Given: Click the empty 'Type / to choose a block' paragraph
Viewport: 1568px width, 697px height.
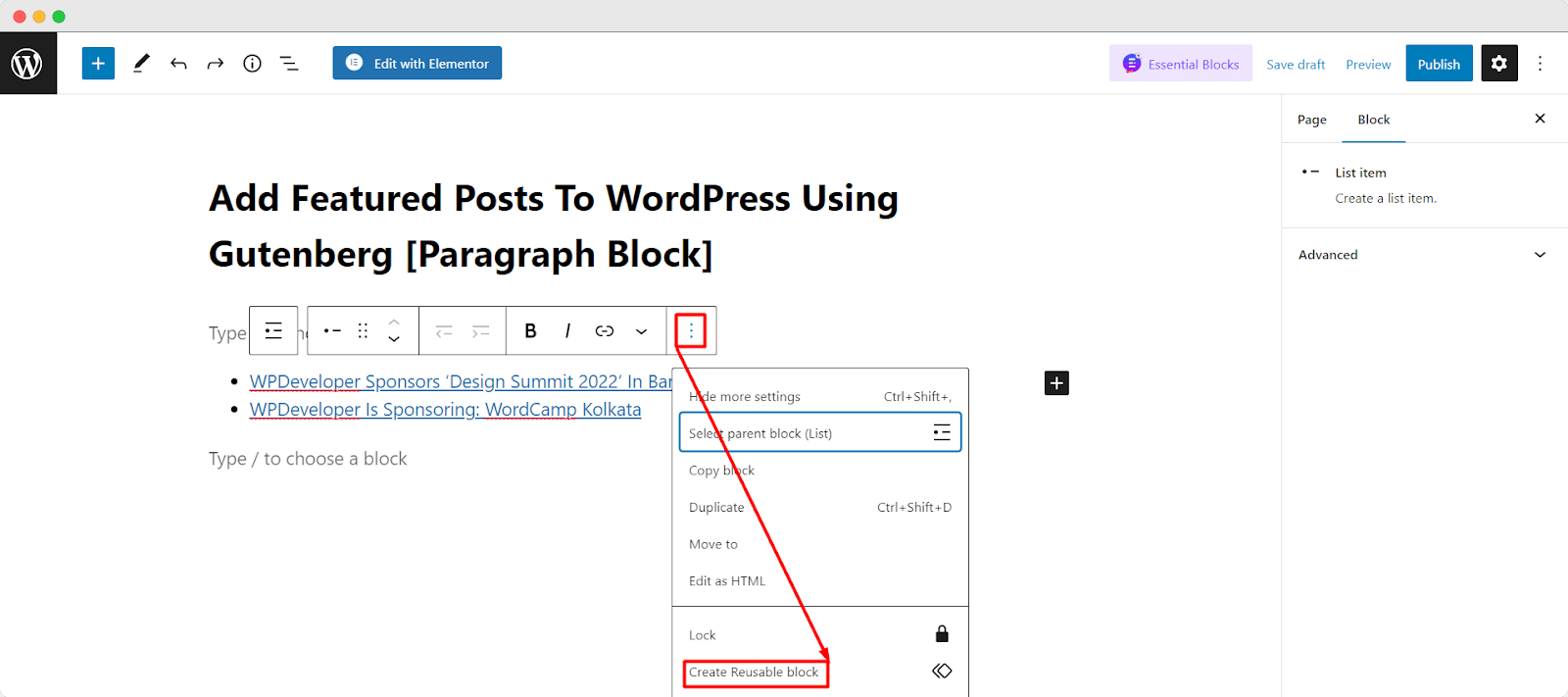Looking at the screenshot, I should 308,459.
